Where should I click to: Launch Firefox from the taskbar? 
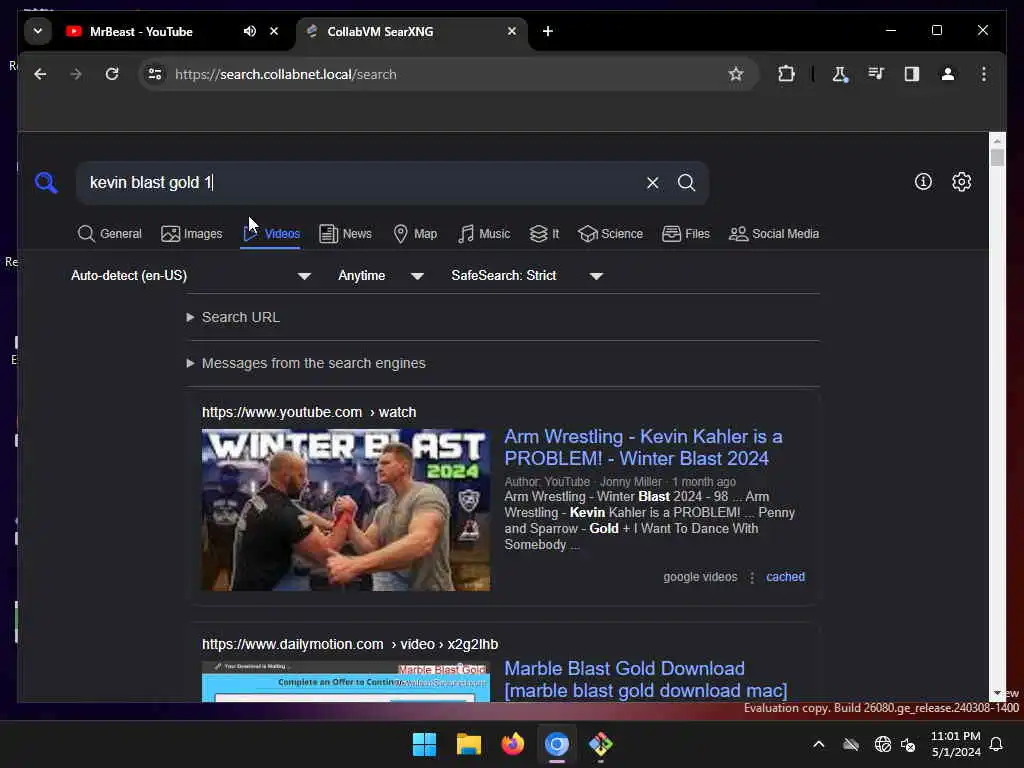tap(513, 744)
